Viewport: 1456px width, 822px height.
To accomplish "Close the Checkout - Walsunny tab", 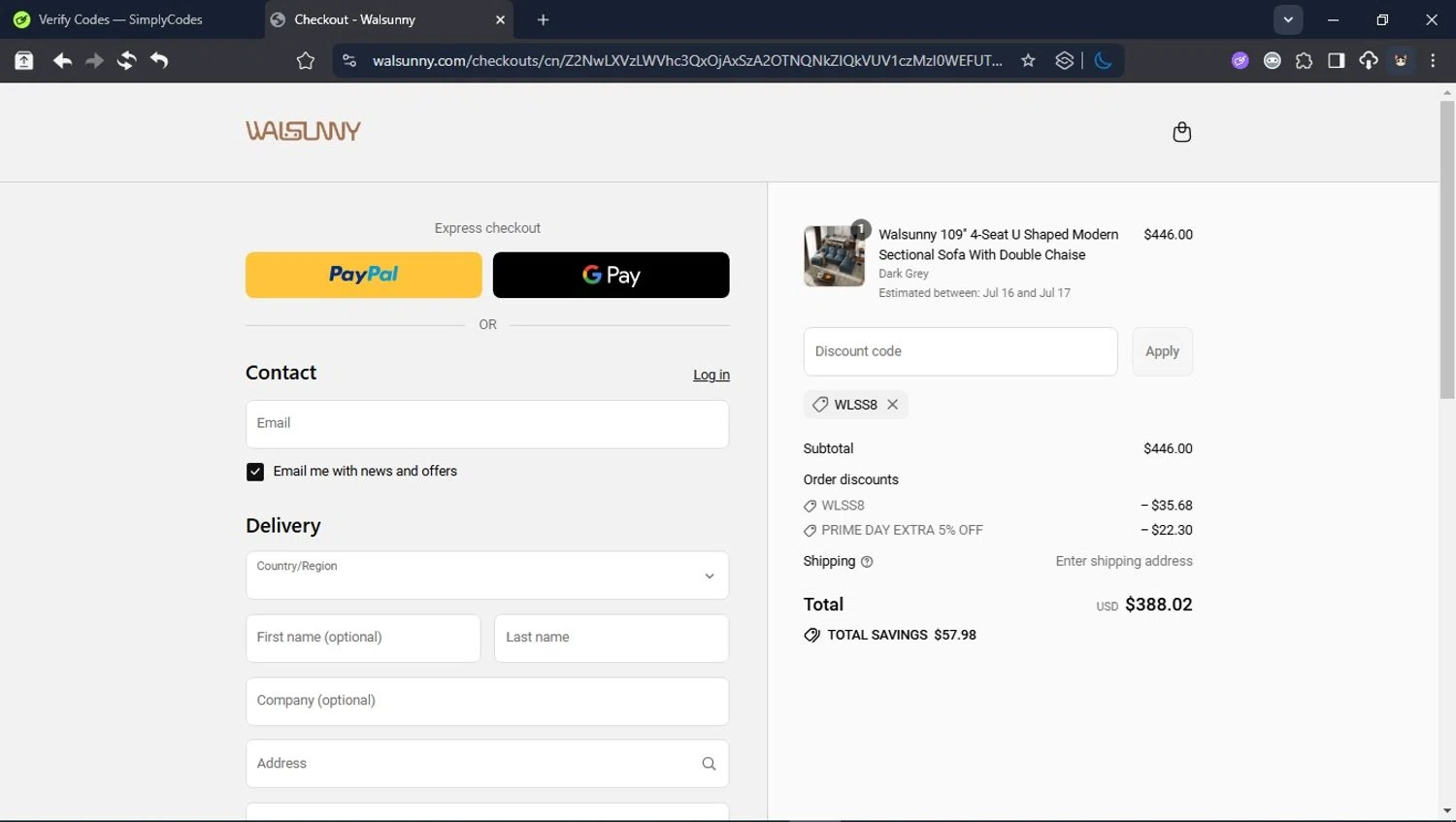I will pyautogui.click(x=500, y=19).
